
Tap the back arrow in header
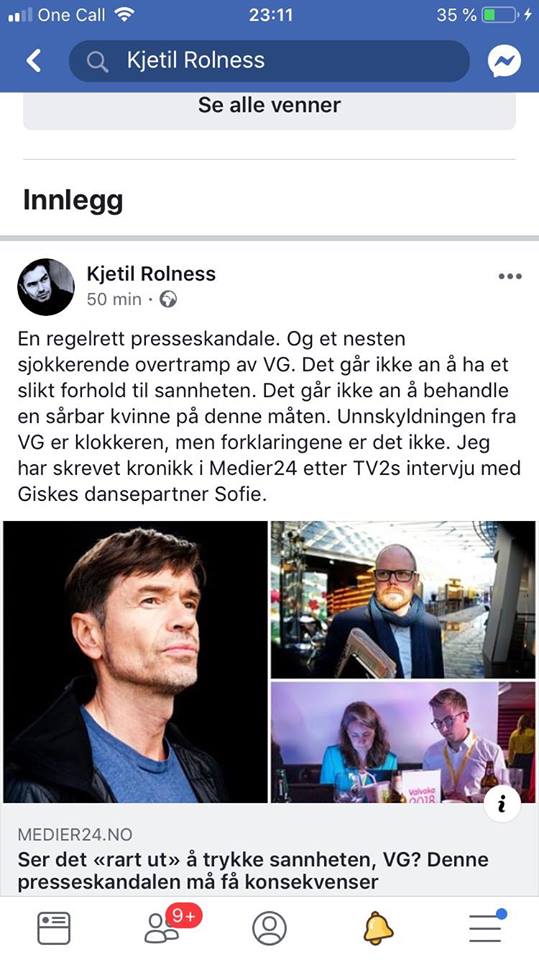(34, 61)
